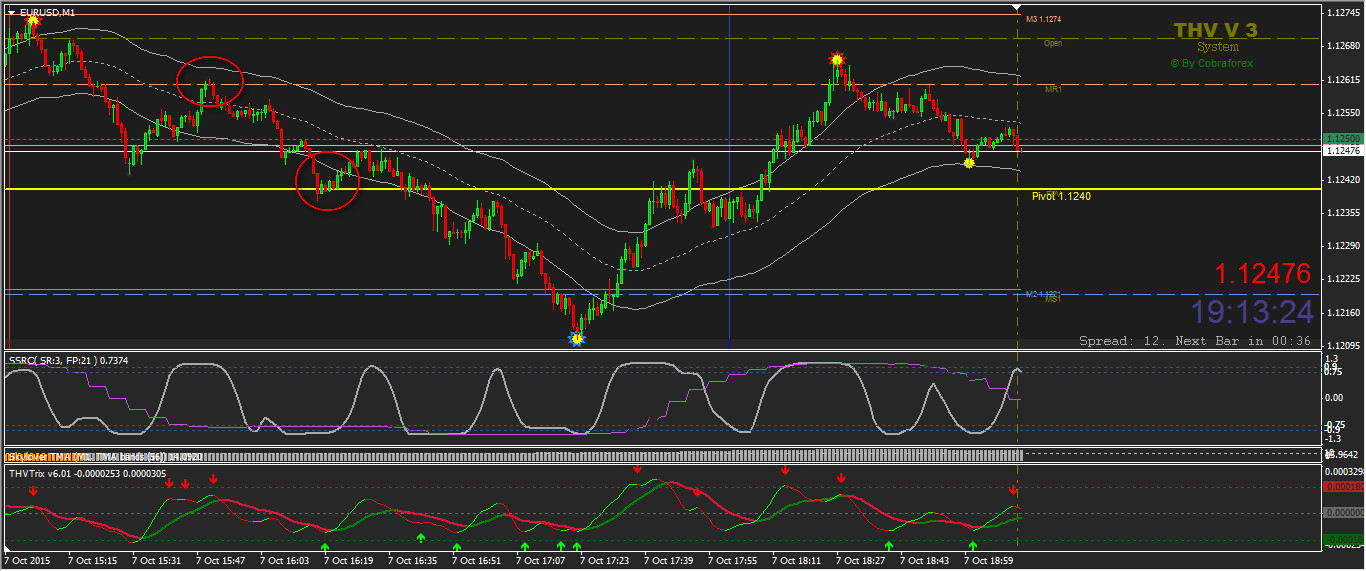Image resolution: width=1366 pixels, height=571 pixels.
Task: Click the large 19:13:24 clock display
Action: (1252, 312)
